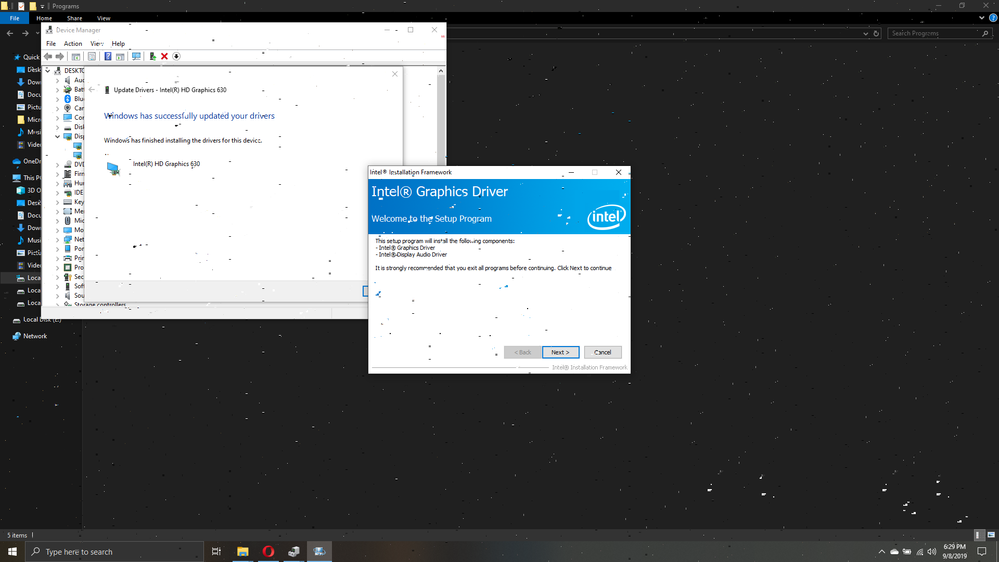This screenshot has height=562, width=999.
Task: Click back arrow in Update Drivers dialog
Action: pyautogui.click(x=92, y=90)
